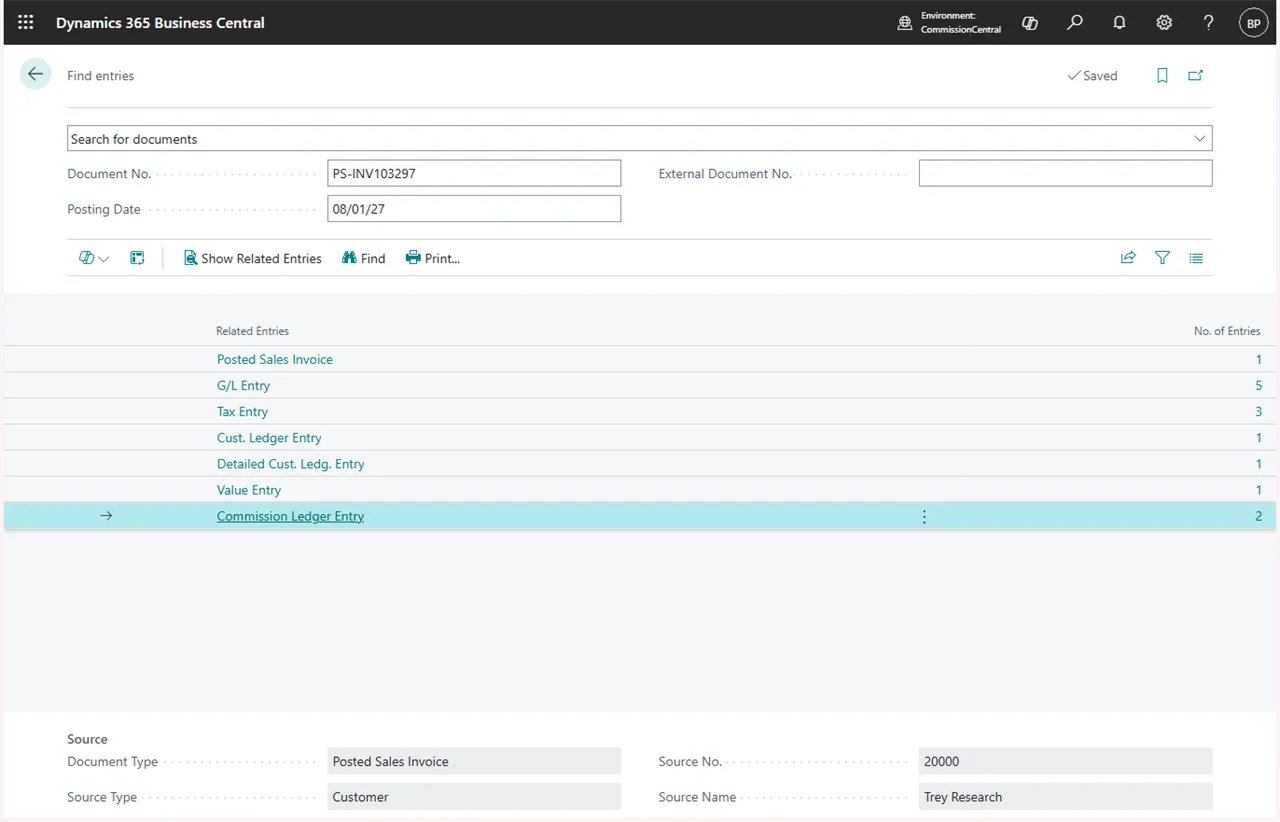The width and height of the screenshot is (1280, 822).
Task: Open Copilot from the top bar
Action: pyautogui.click(x=1030, y=22)
